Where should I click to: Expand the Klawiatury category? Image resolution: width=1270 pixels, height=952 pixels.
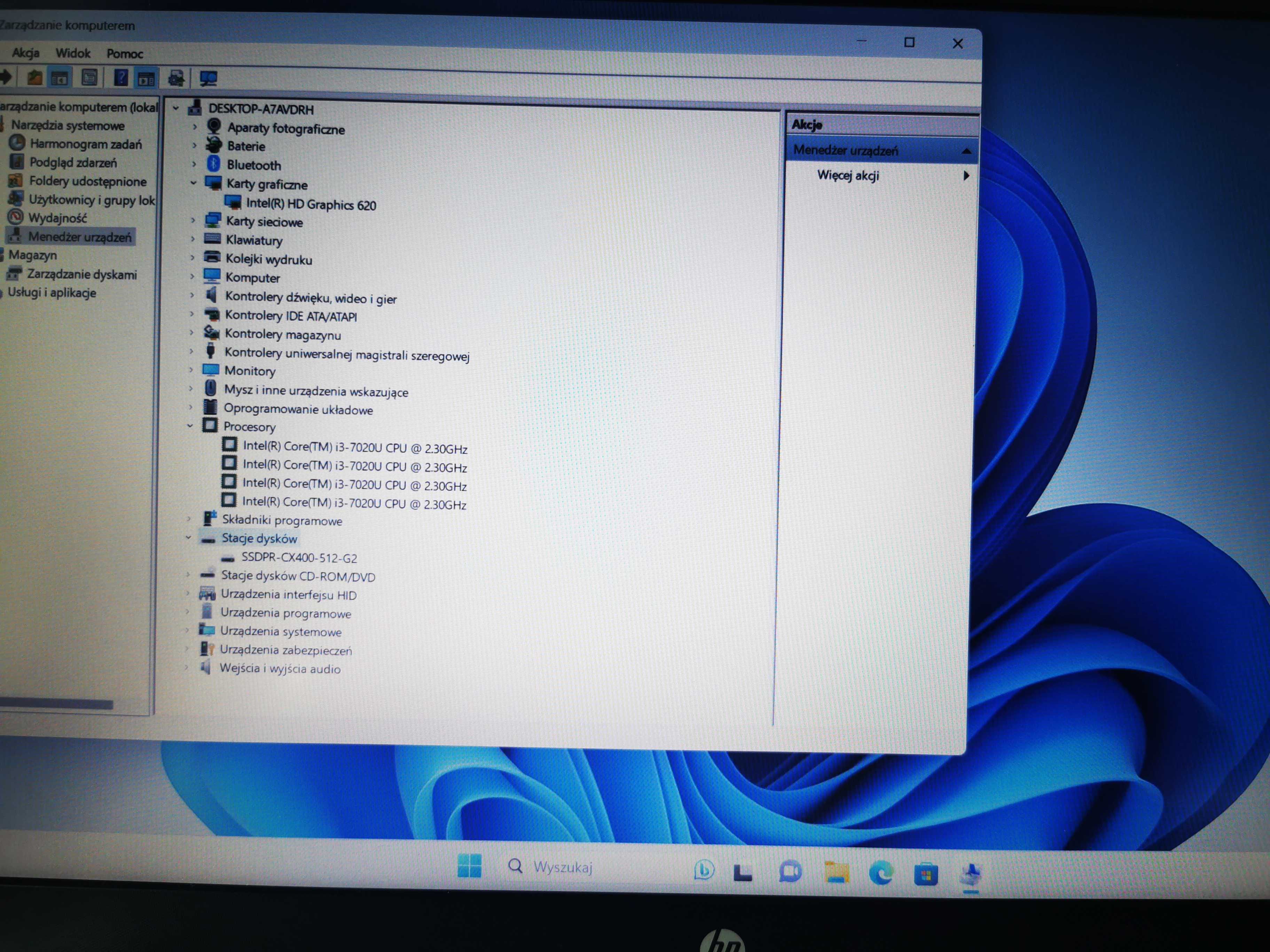[193, 239]
